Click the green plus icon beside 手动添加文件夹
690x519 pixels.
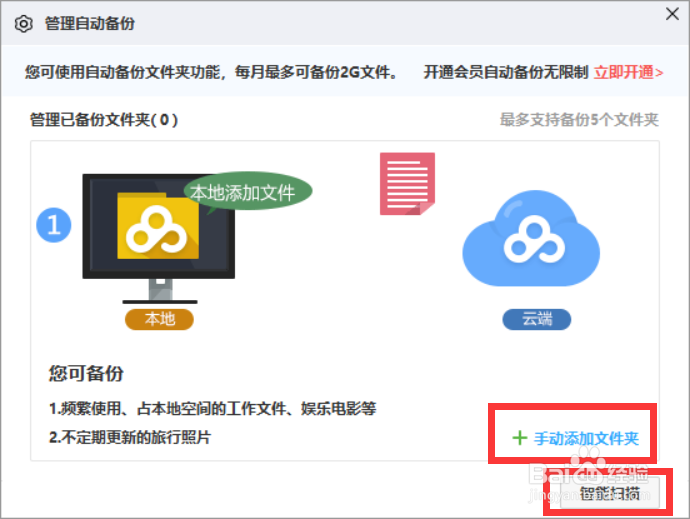(x=520, y=438)
